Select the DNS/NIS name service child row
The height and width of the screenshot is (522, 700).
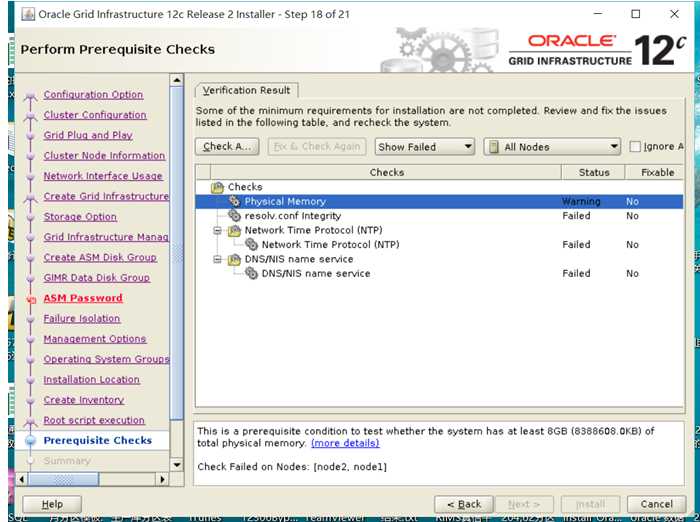(x=439, y=273)
